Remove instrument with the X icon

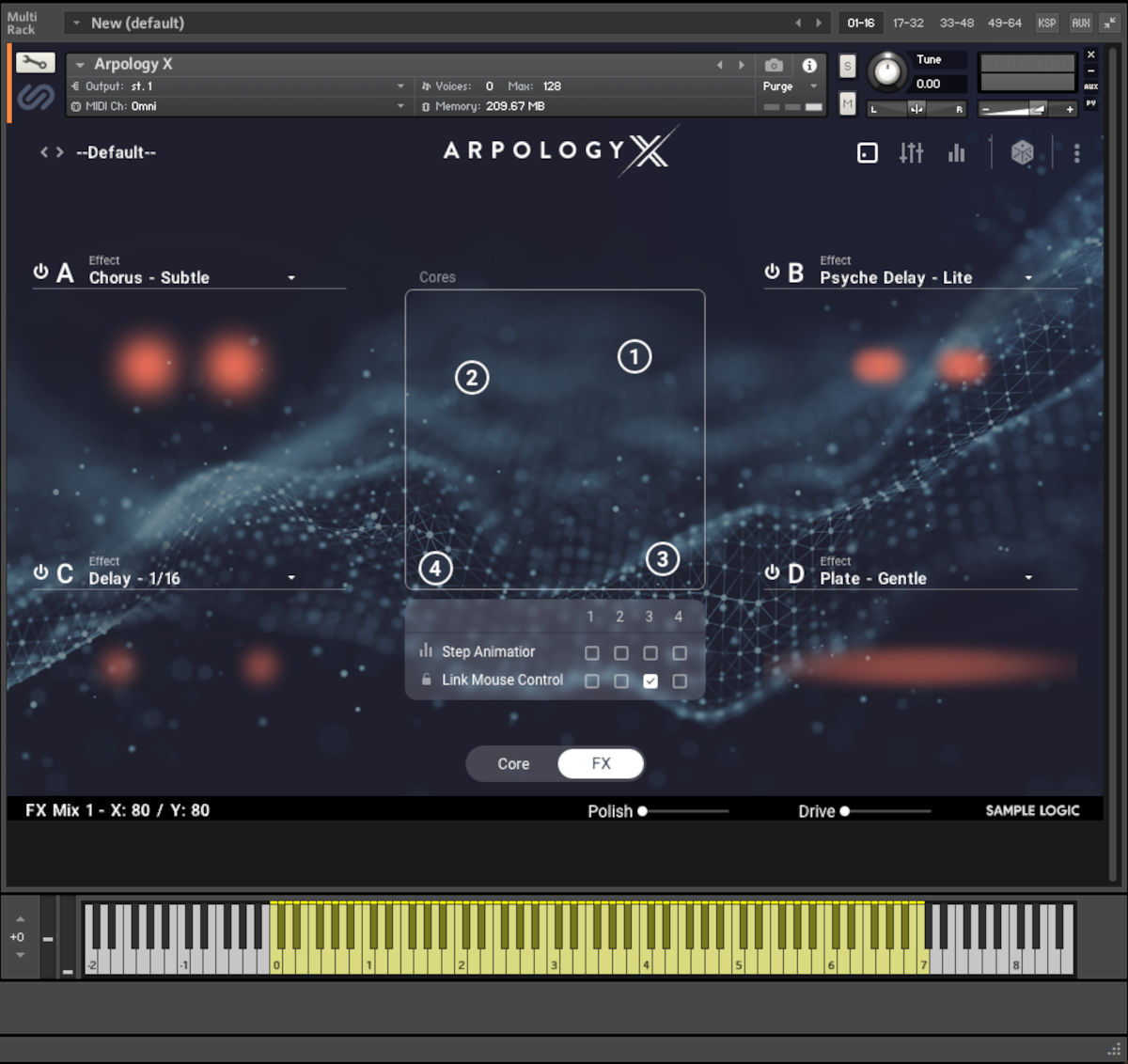(1091, 55)
